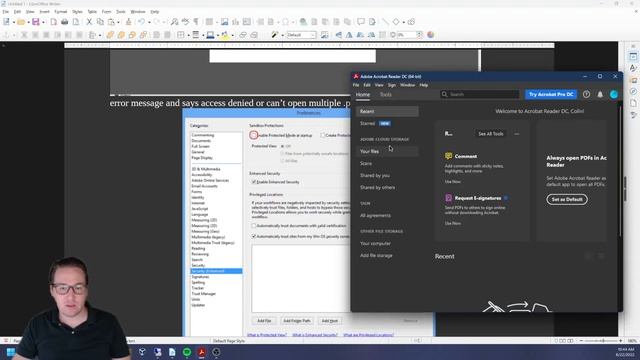Toggle the Create Protected checkbox in Preferences image
640x360 pixels.
pyautogui.click(x=322, y=135)
